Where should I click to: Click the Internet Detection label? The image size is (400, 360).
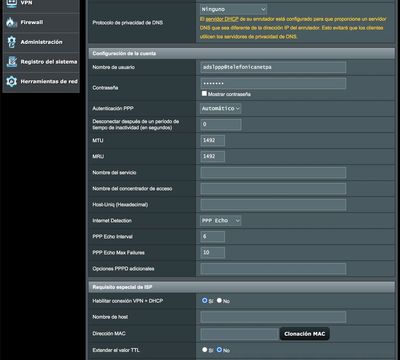point(112,220)
